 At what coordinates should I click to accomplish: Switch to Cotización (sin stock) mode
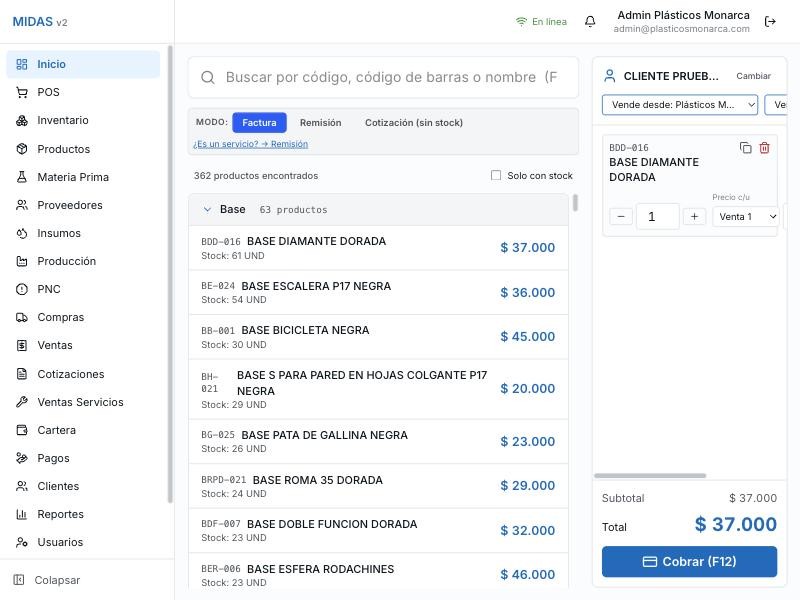[x=414, y=123]
